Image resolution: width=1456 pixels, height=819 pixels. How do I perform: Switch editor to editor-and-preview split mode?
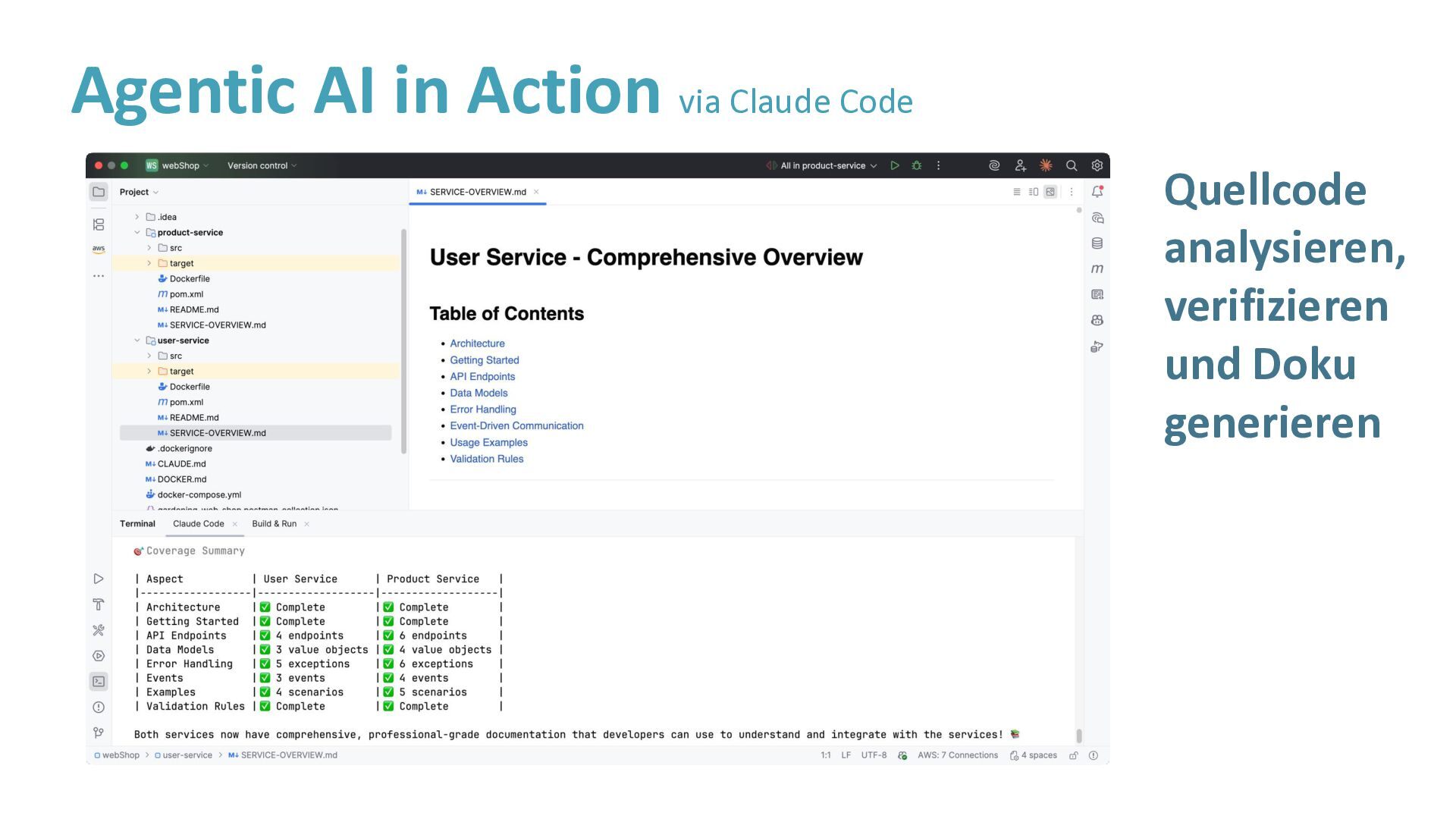click(x=1034, y=192)
